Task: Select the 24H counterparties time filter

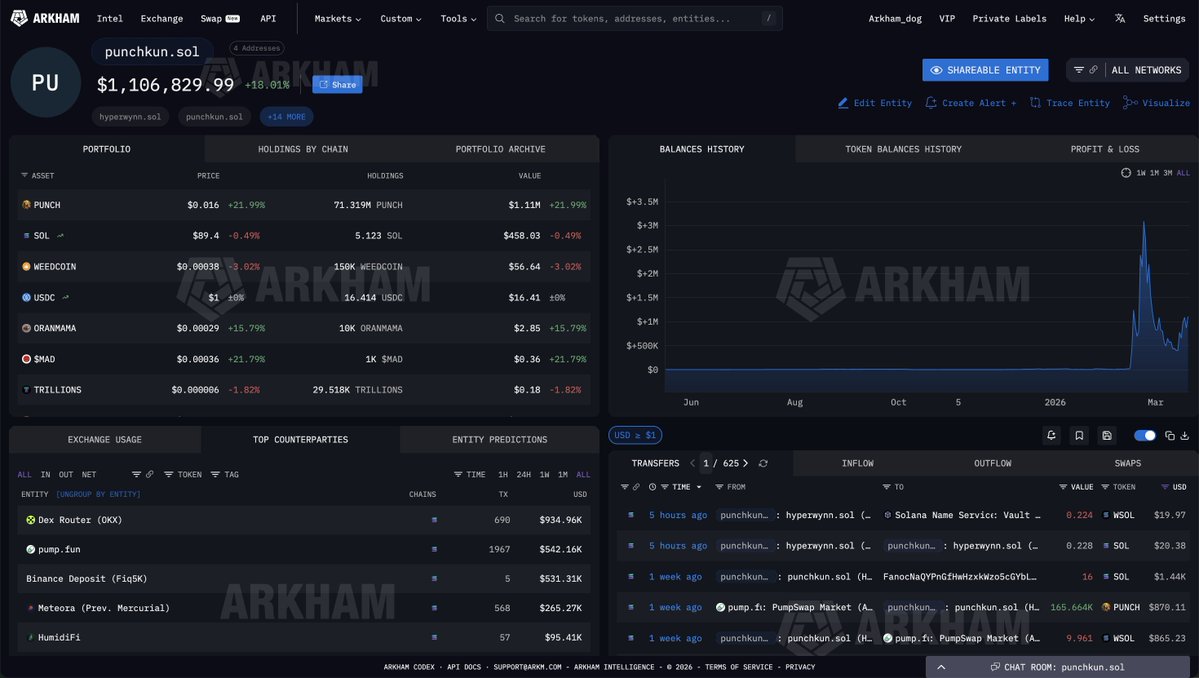Action: [523, 475]
